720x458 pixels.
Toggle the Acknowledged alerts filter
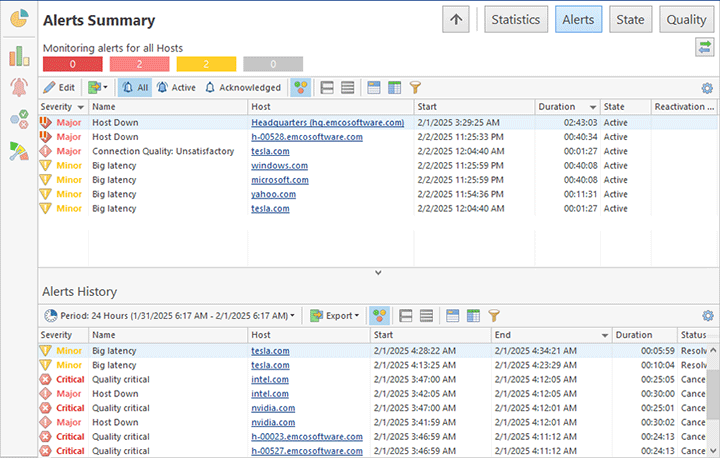click(243, 88)
